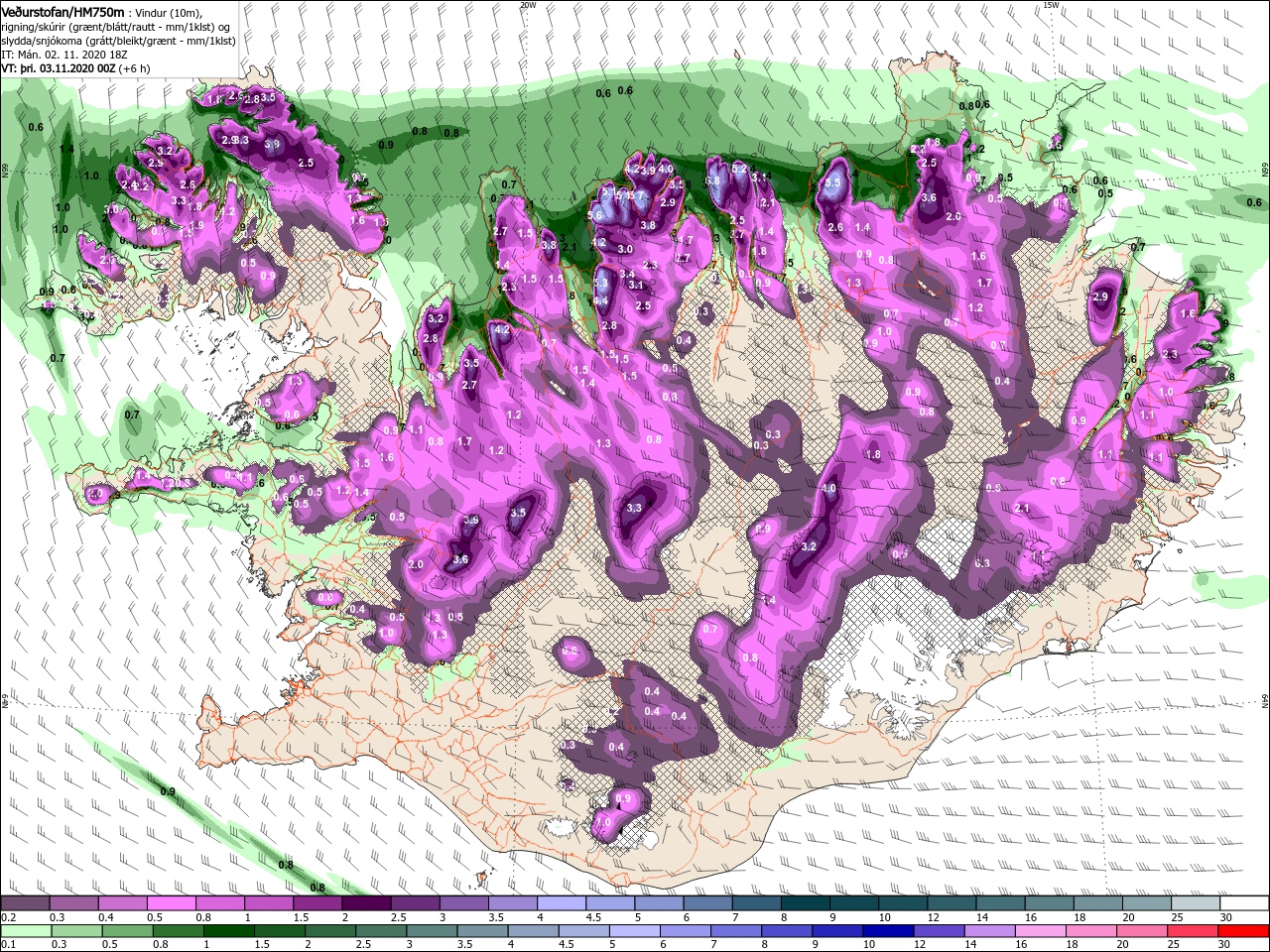Click the 5.6 precipitation value on the map
Image resolution: width=1270 pixels, height=952 pixels.
pyautogui.click(x=595, y=215)
